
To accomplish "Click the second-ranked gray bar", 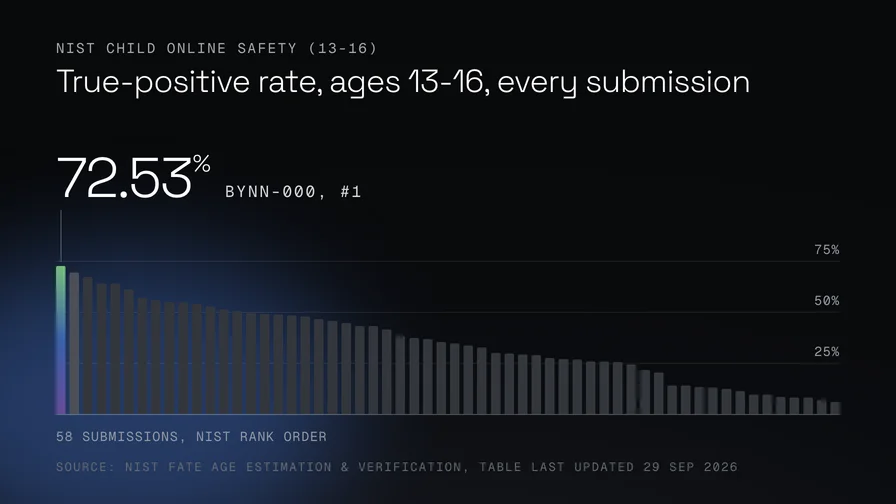I will pyautogui.click(x=74, y=343).
